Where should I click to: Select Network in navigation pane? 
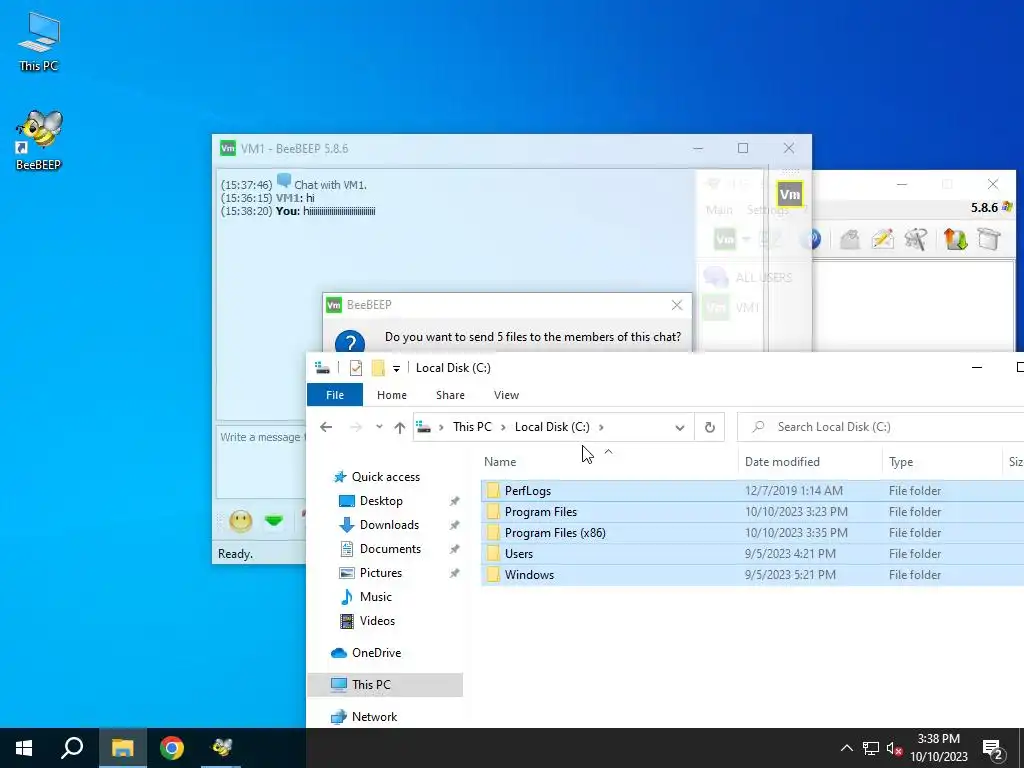(x=374, y=717)
